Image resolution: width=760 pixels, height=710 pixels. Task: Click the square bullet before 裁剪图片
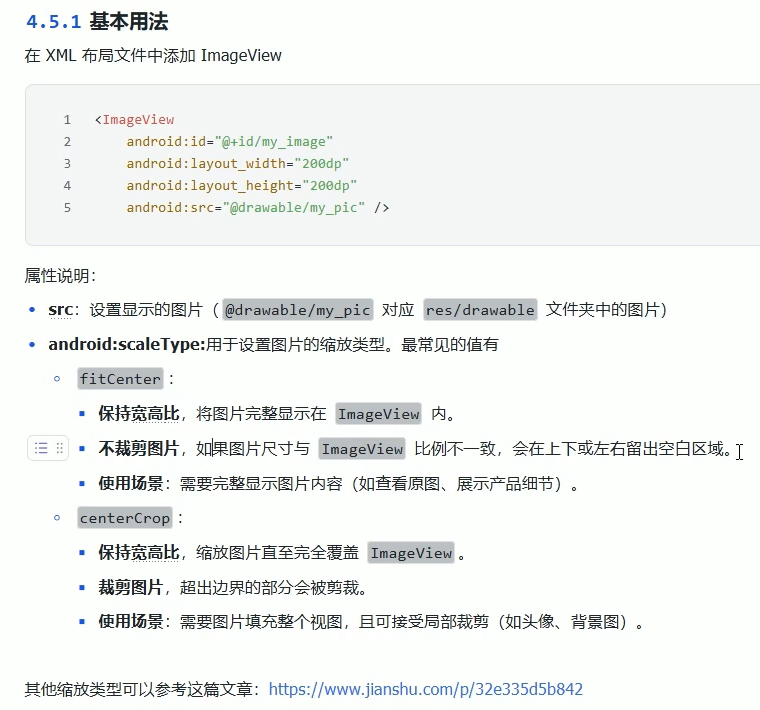click(82, 587)
